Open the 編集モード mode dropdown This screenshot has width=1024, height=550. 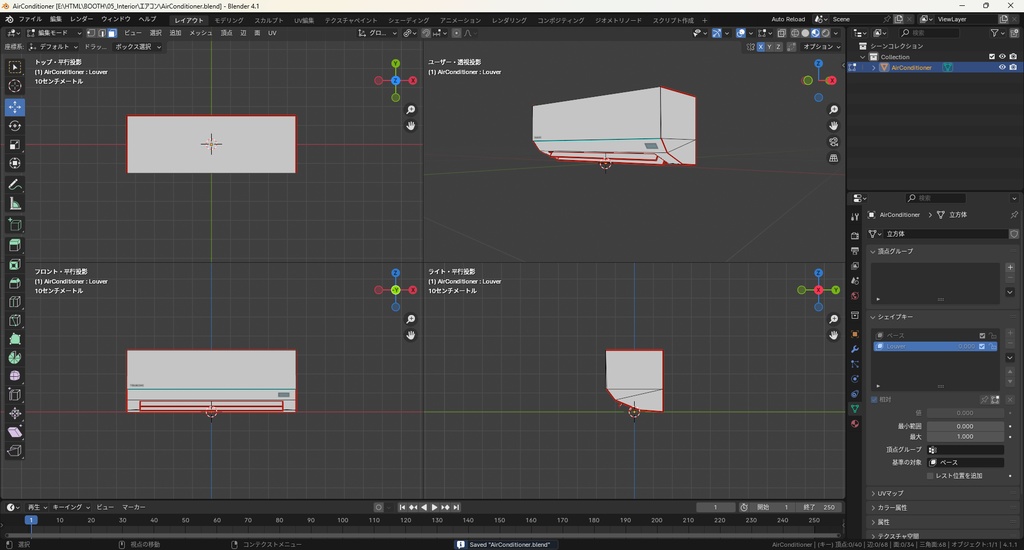pyautogui.click(x=51, y=33)
